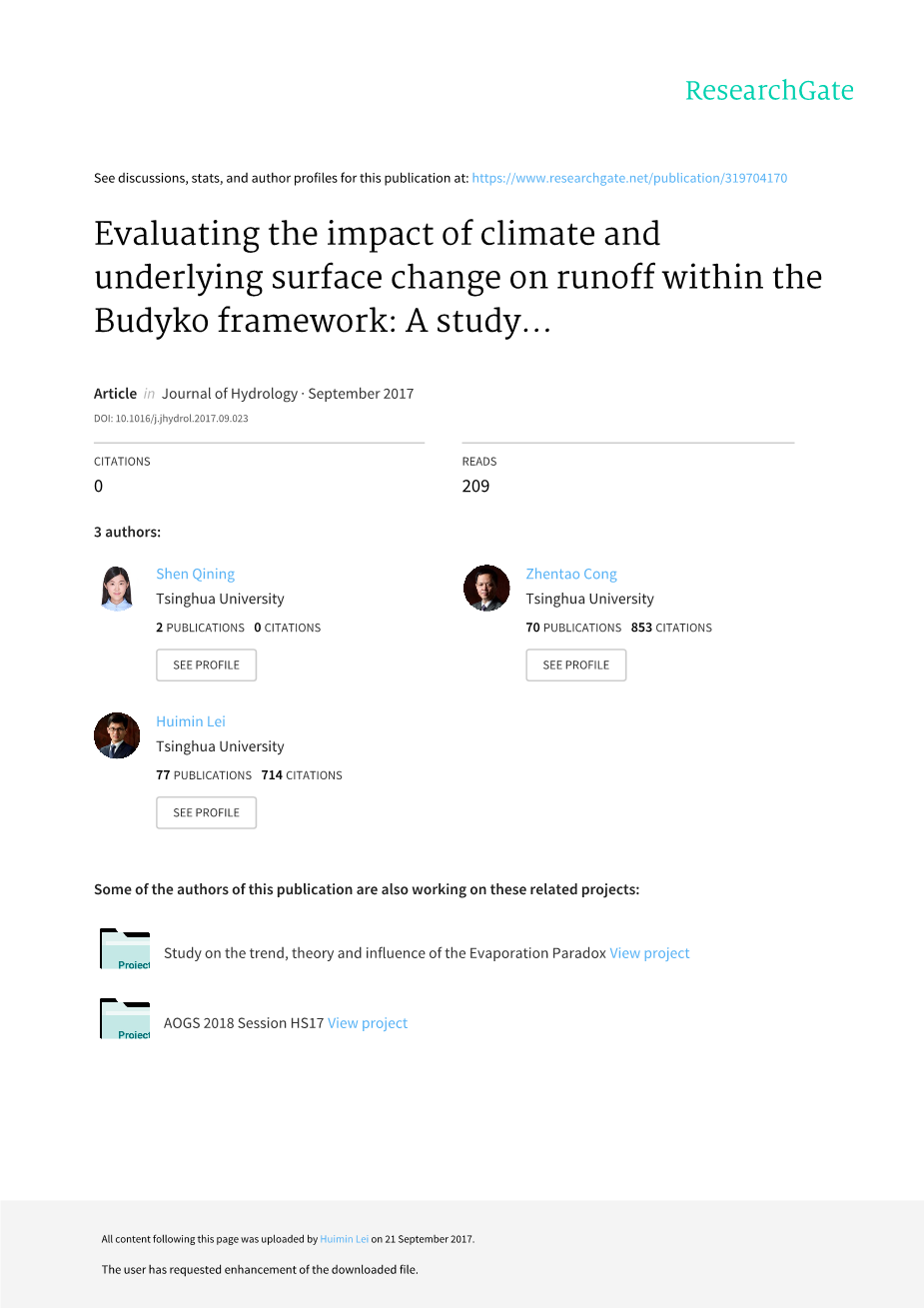
Task: Click View project for AOGS 2018 Session
Action: click(x=368, y=1023)
